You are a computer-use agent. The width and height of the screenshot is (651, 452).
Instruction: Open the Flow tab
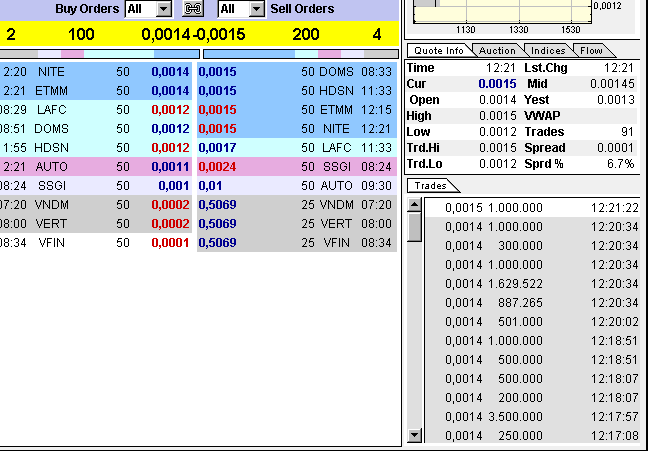pos(591,50)
